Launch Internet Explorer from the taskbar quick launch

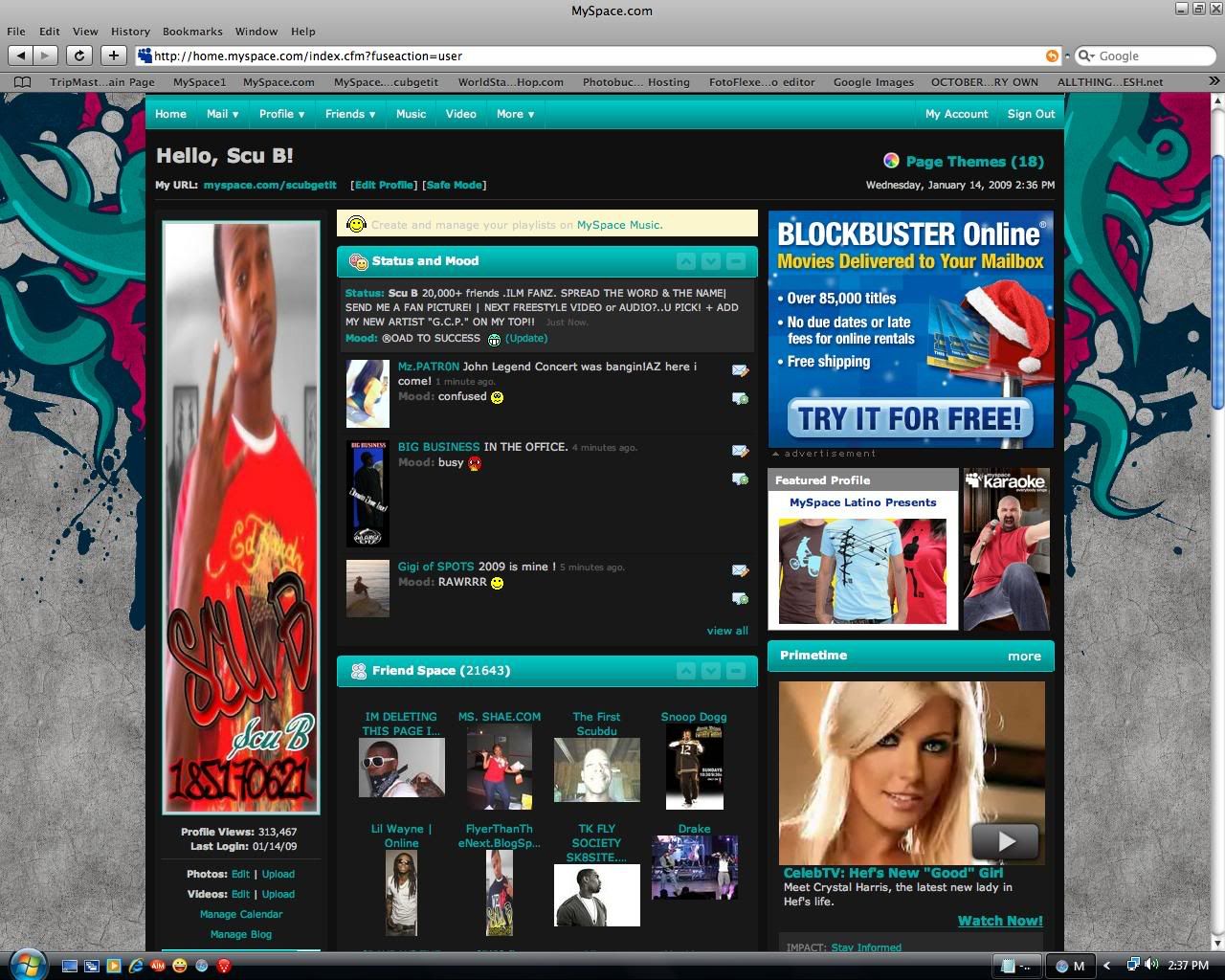[136, 966]
